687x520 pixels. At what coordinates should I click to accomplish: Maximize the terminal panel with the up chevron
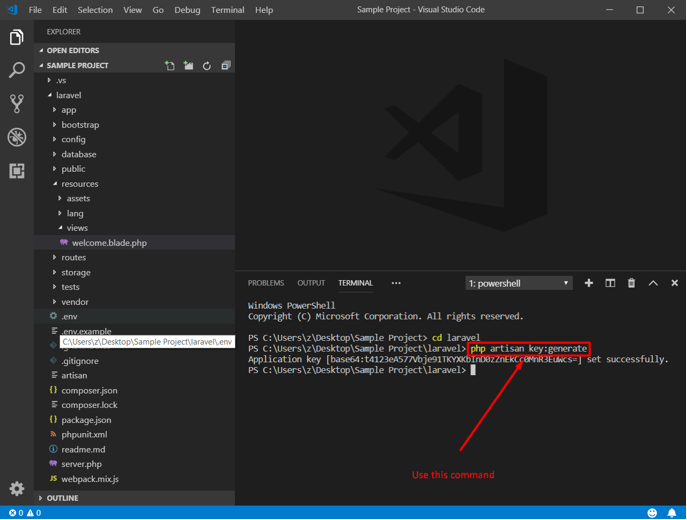pyautogui.click(x=653, y=283)
